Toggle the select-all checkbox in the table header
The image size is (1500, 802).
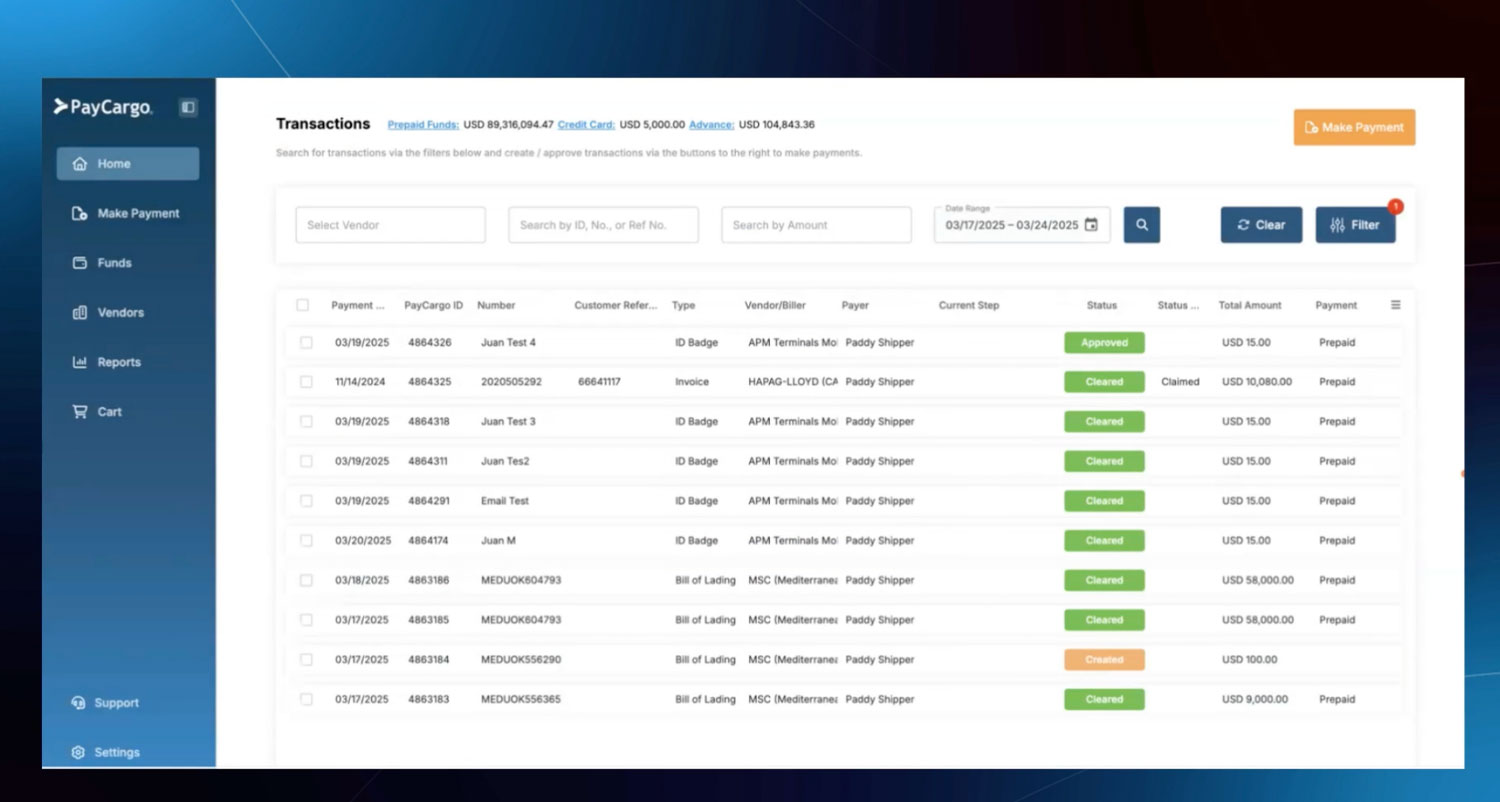tap(303, 305)
